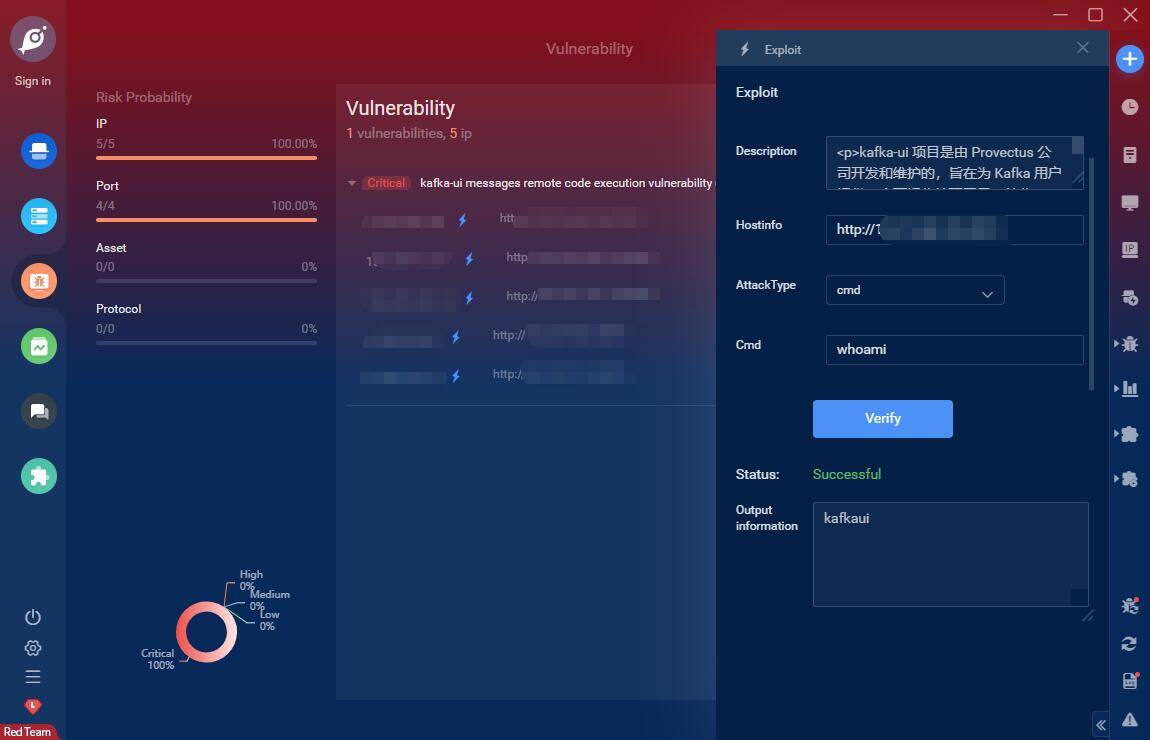1150x740 pixels.
Task: Open the monitor icon in right sidebar
Action: coord(1129,202)
